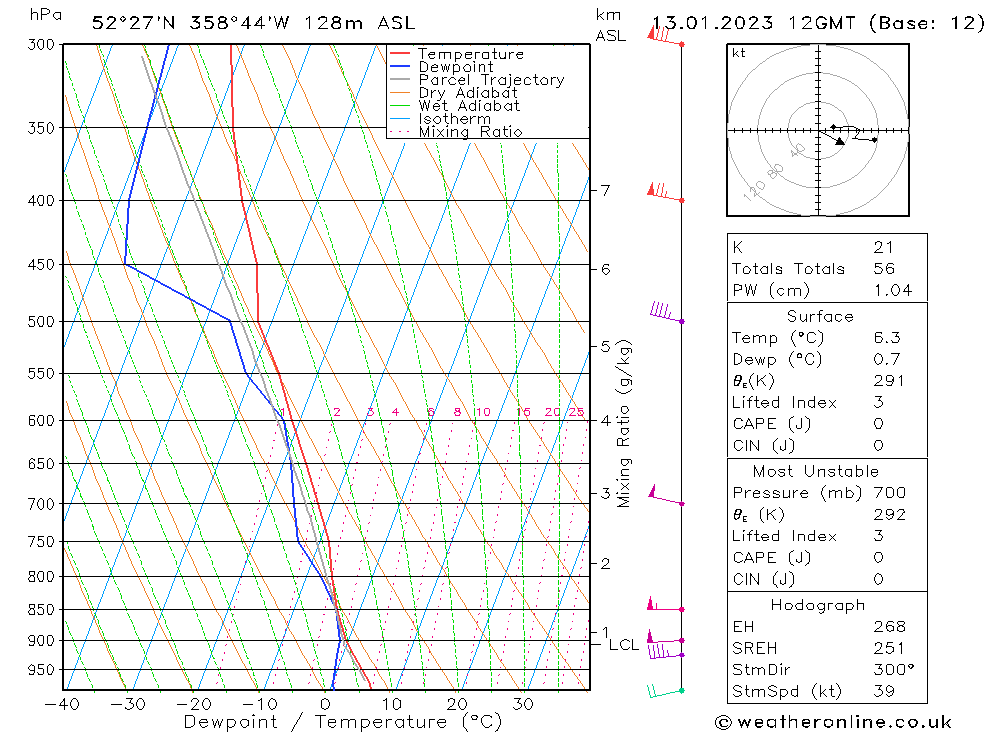
Task: Click the LCL label
Action: coord(624,645)
